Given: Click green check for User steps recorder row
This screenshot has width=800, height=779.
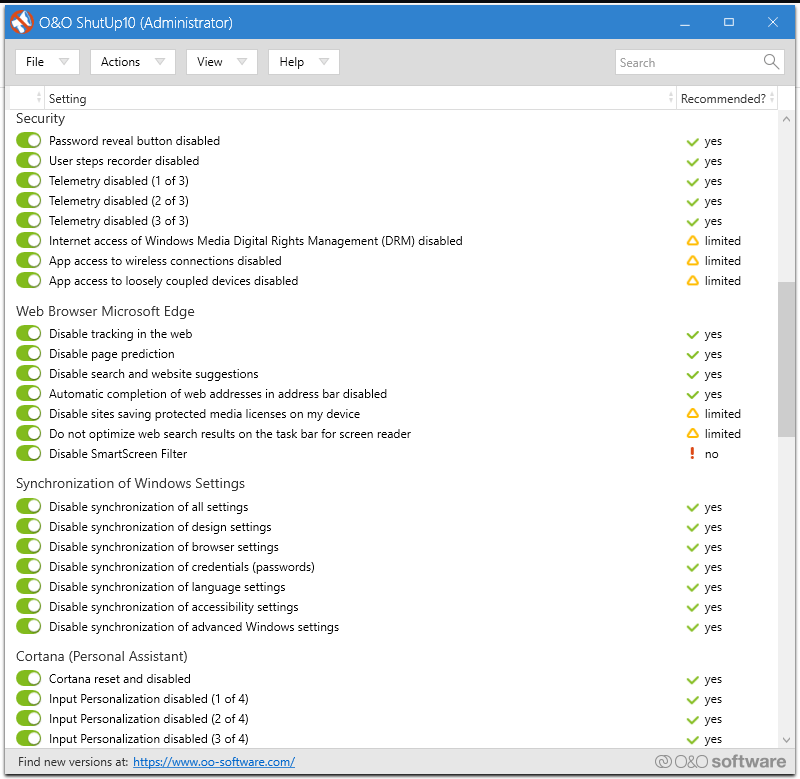Looking at the screenshot, I should [692, 162].
